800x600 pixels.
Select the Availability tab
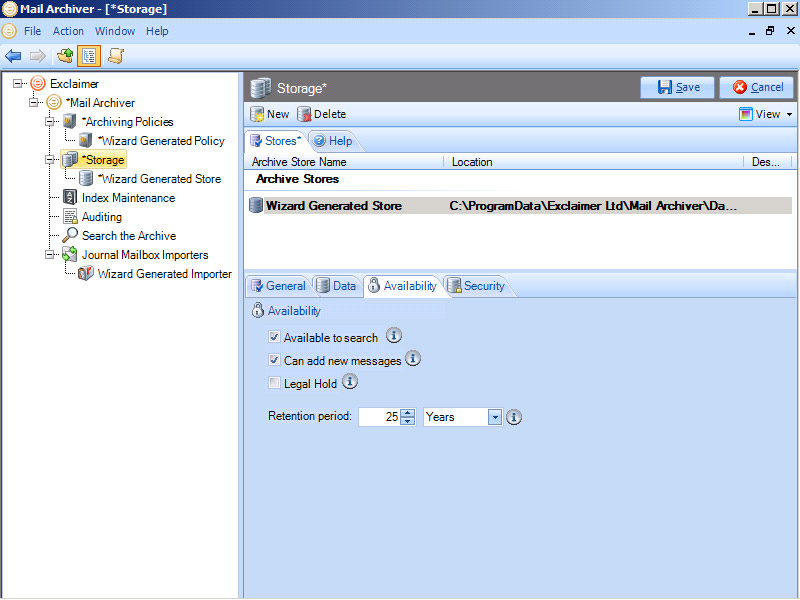(403, 286)
